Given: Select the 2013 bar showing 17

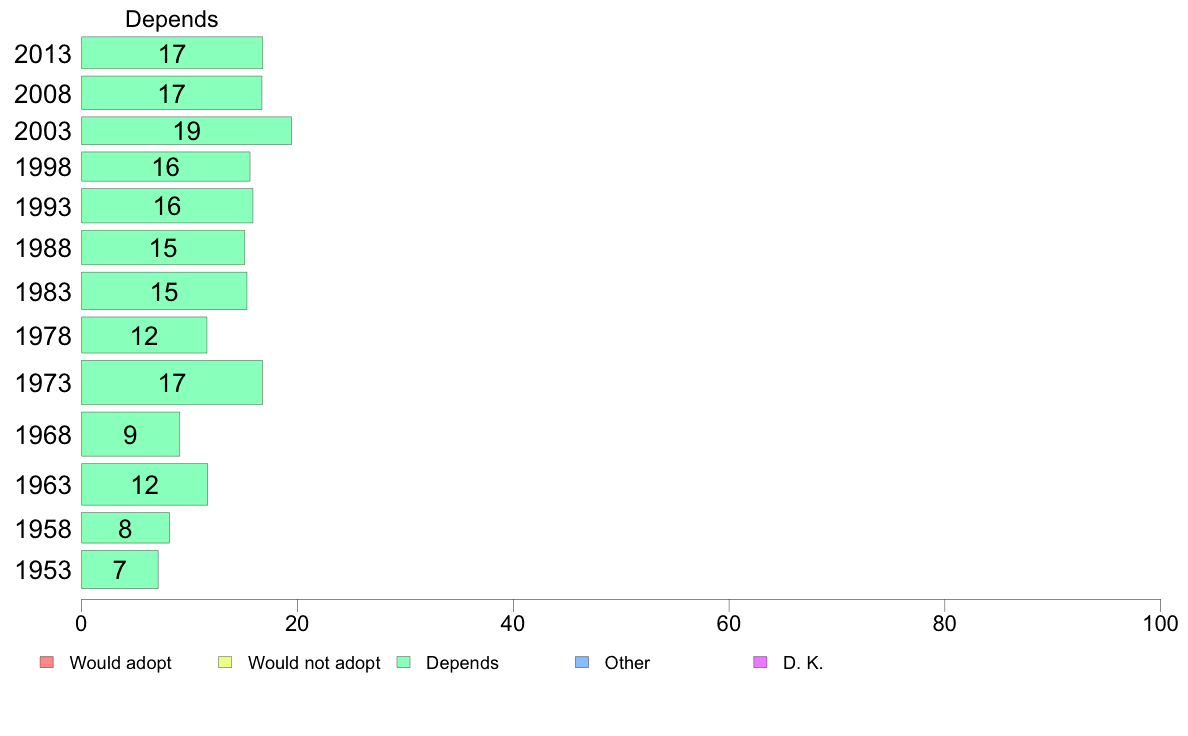Looking at the screenshot, I should [172, 53].
